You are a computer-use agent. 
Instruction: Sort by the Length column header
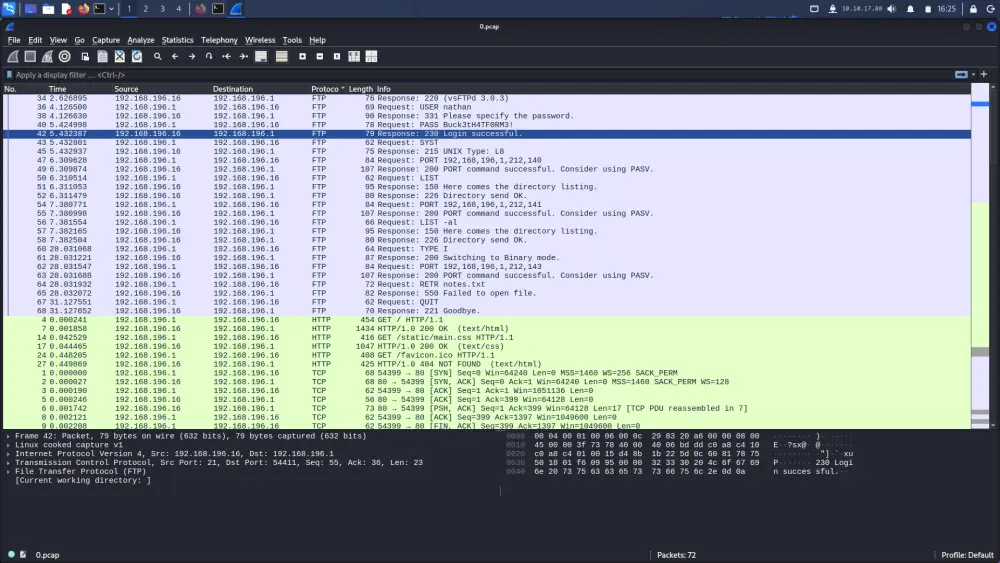click(360, 89)
